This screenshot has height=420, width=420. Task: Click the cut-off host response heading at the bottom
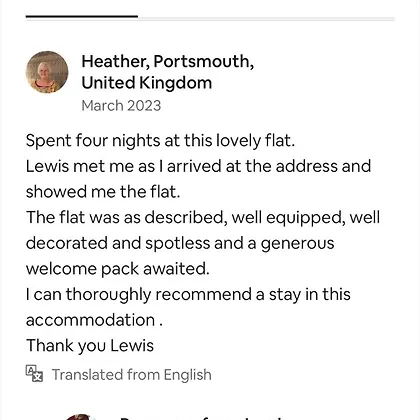coord(203,418)
